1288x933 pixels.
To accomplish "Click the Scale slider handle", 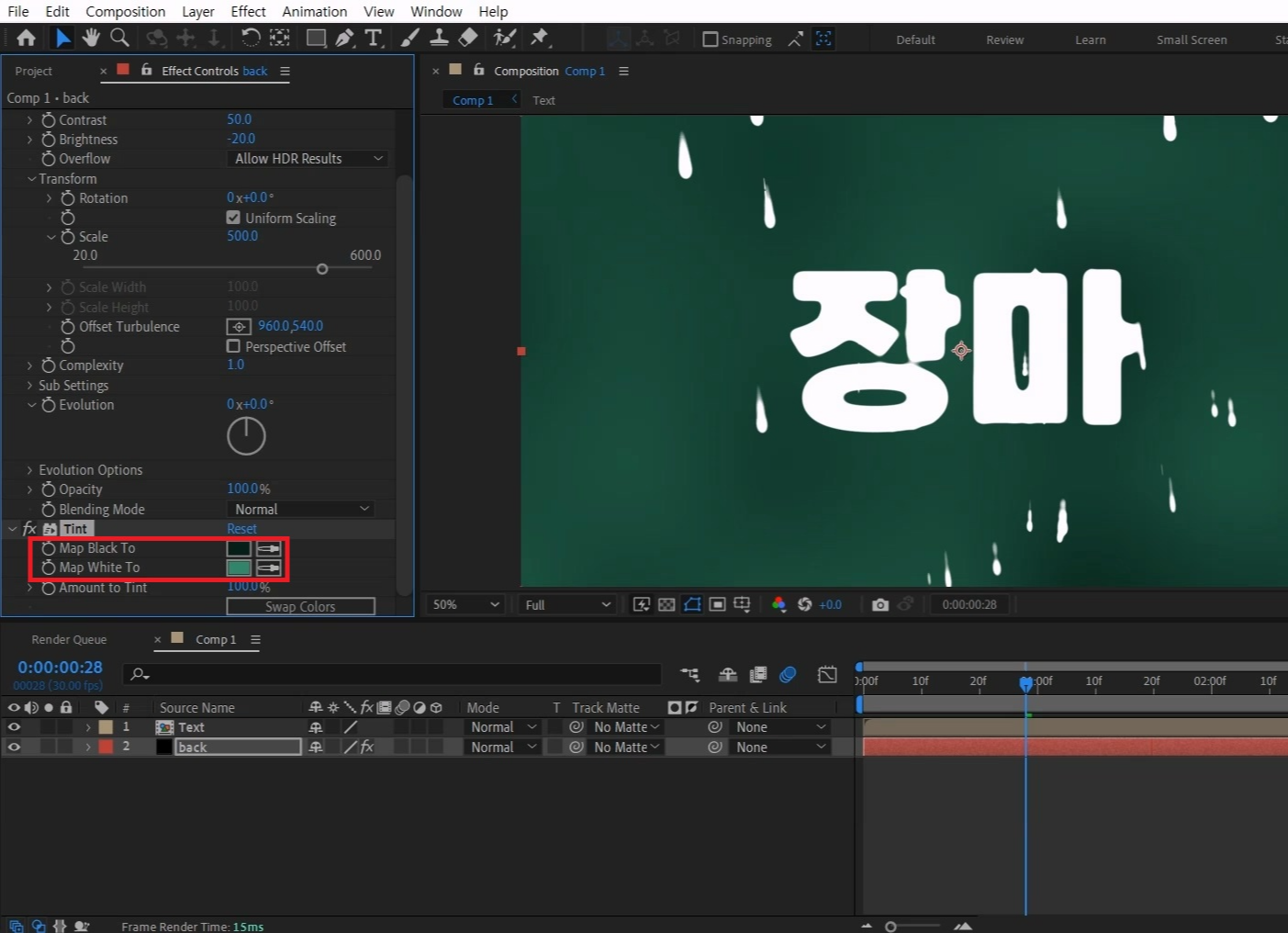I will coord(322,269).
